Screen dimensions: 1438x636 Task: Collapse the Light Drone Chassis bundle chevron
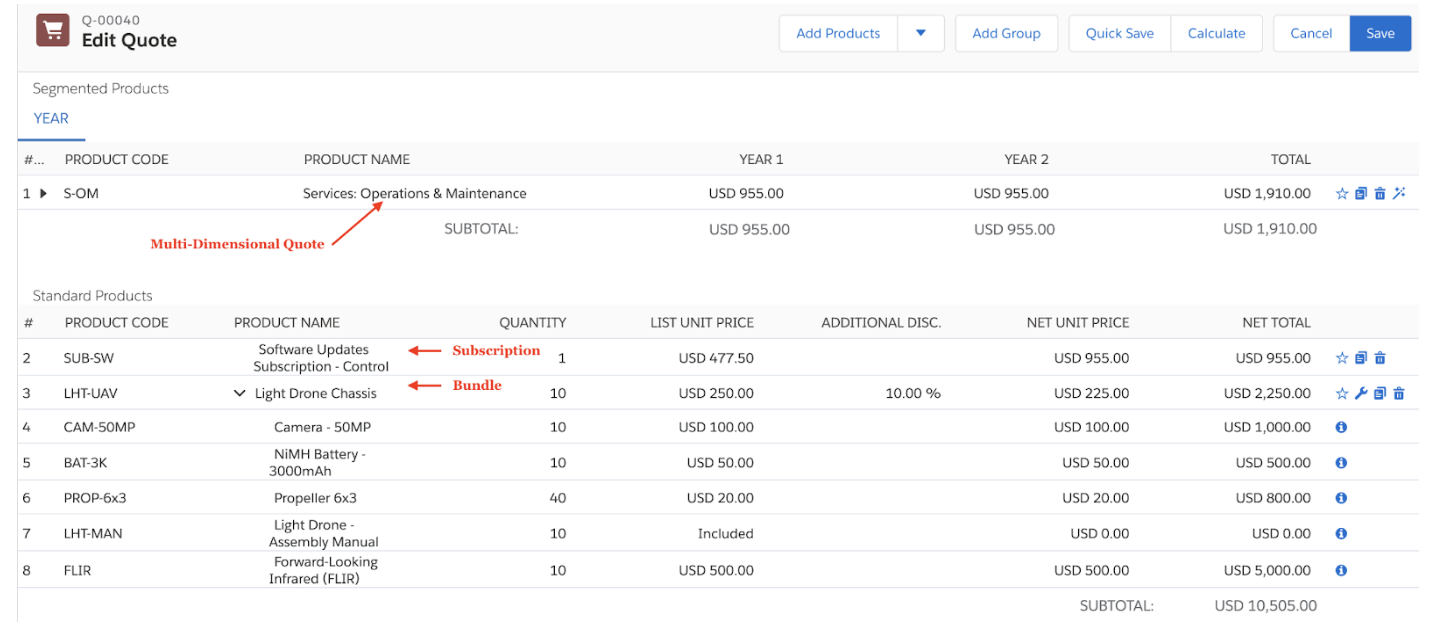click(x=239, y=394)
